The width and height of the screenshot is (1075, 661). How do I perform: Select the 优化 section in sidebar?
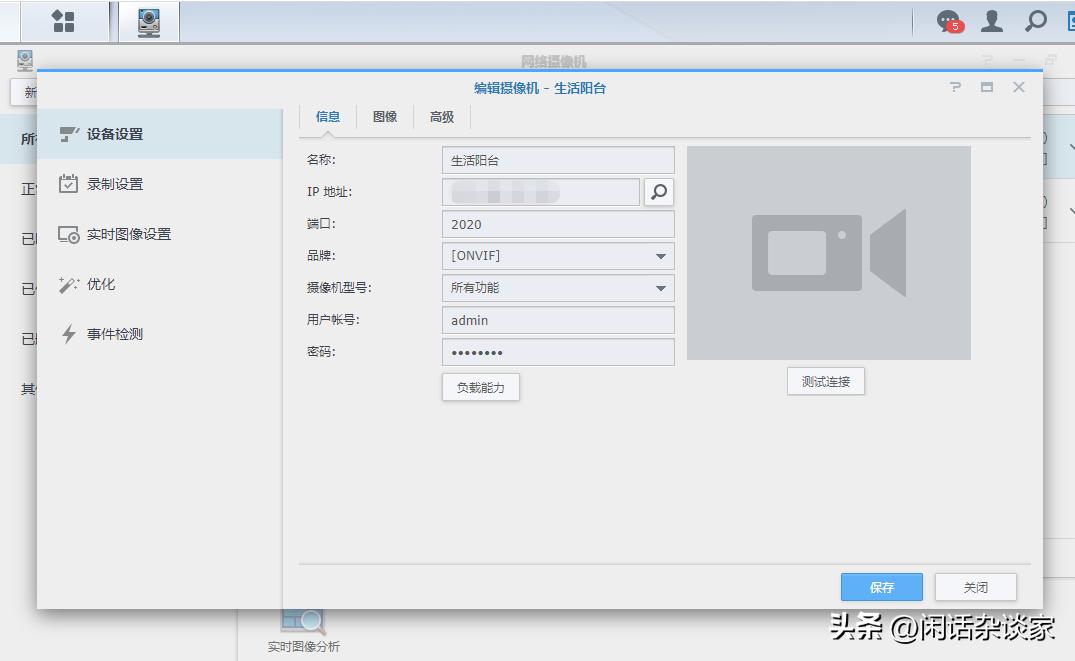(x=105, y=285)
